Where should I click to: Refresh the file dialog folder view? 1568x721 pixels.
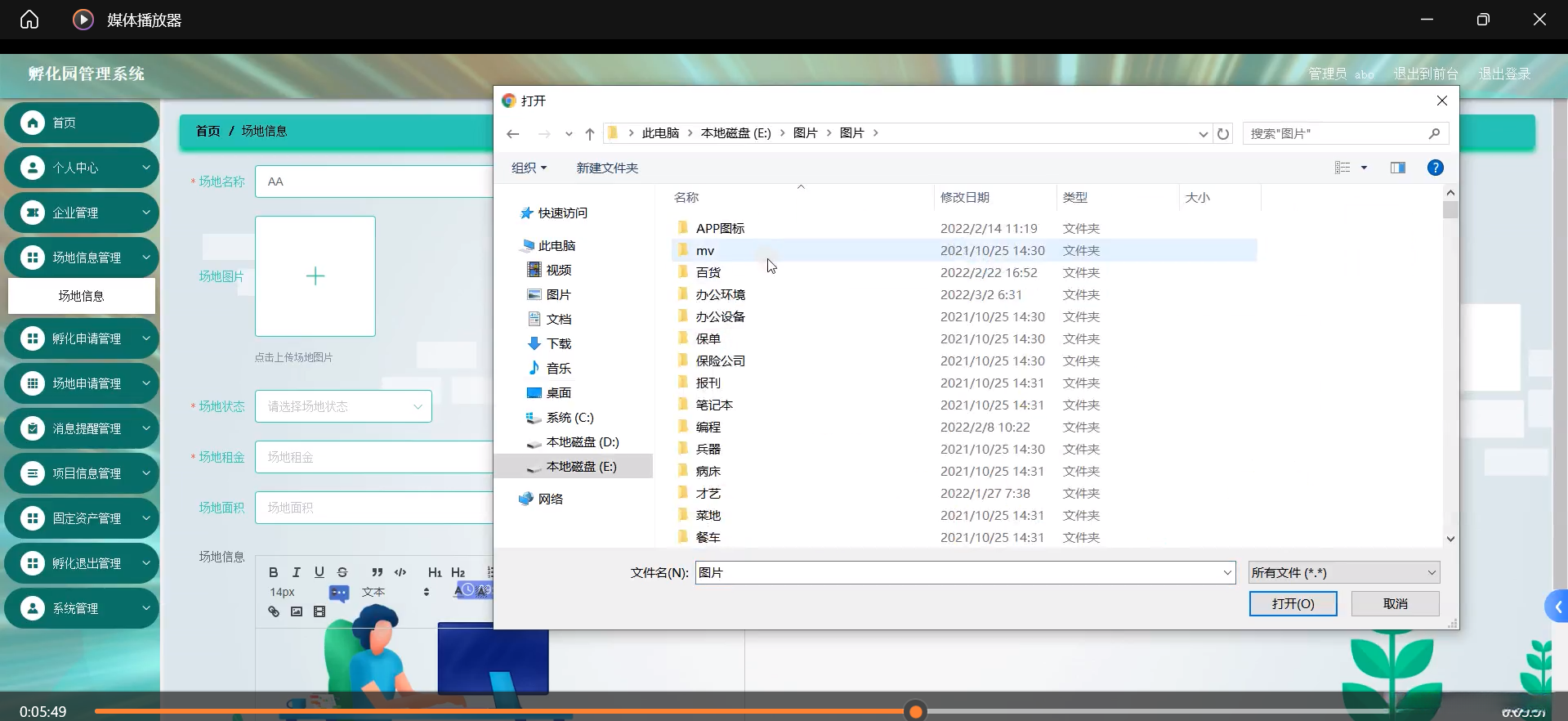click(x=1223, y=133)
